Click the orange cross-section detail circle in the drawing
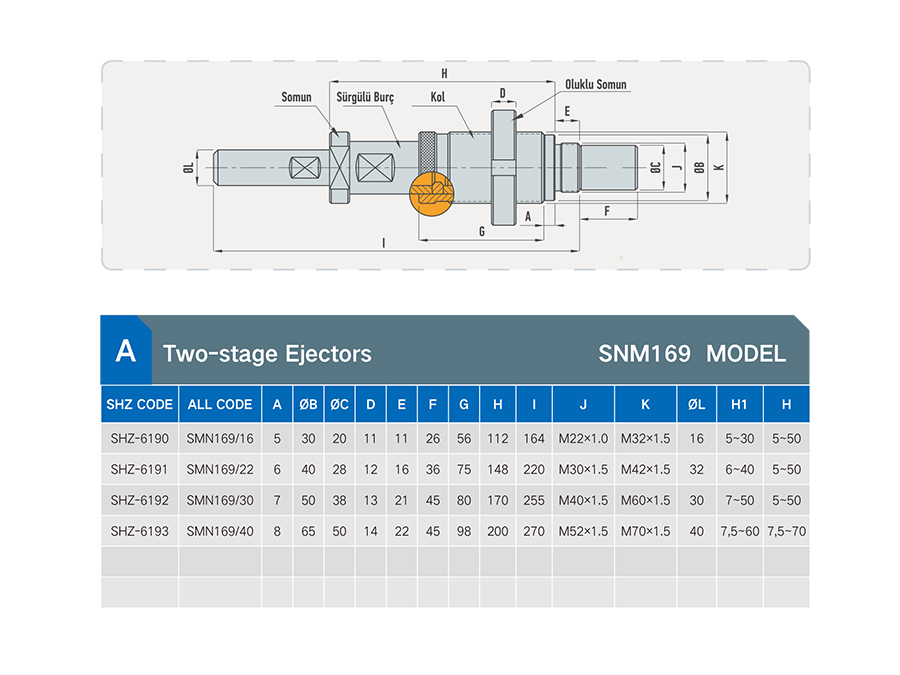The height and width of the screenshot is (675, 900). coord(432,193)
